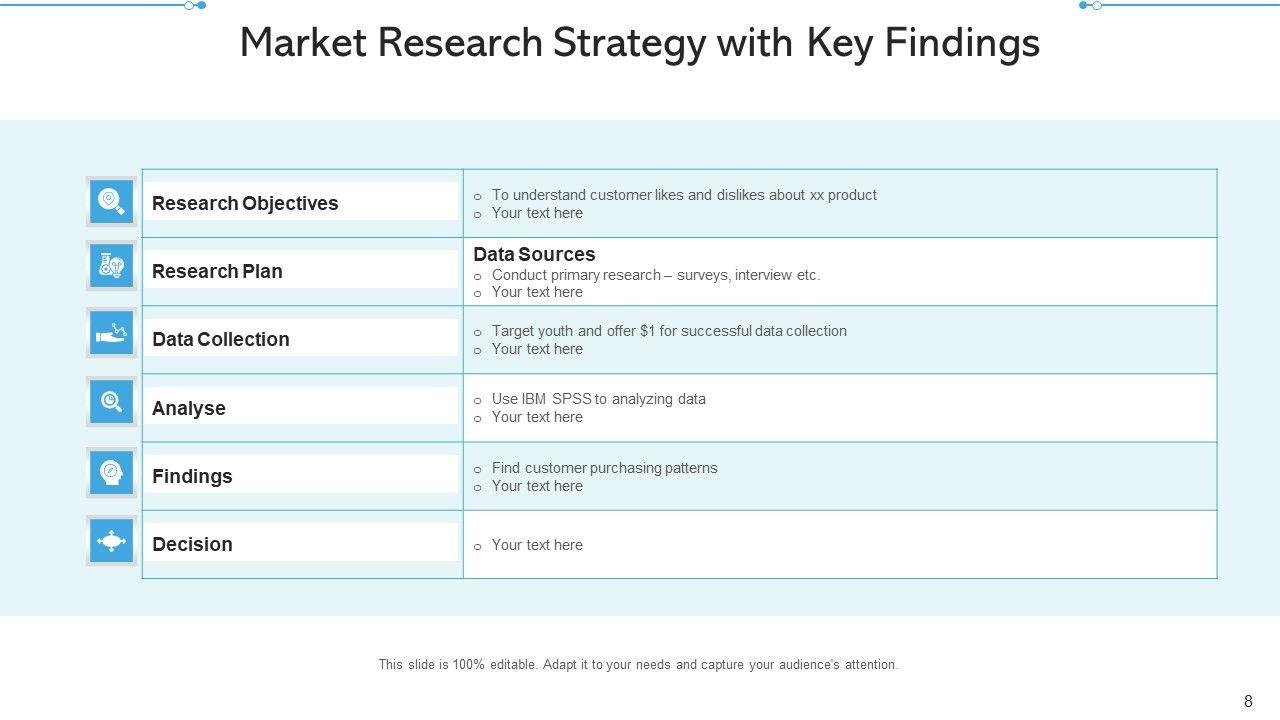
Task: Click the Research Plan flask and bulb icon
Action: (111, 266)
